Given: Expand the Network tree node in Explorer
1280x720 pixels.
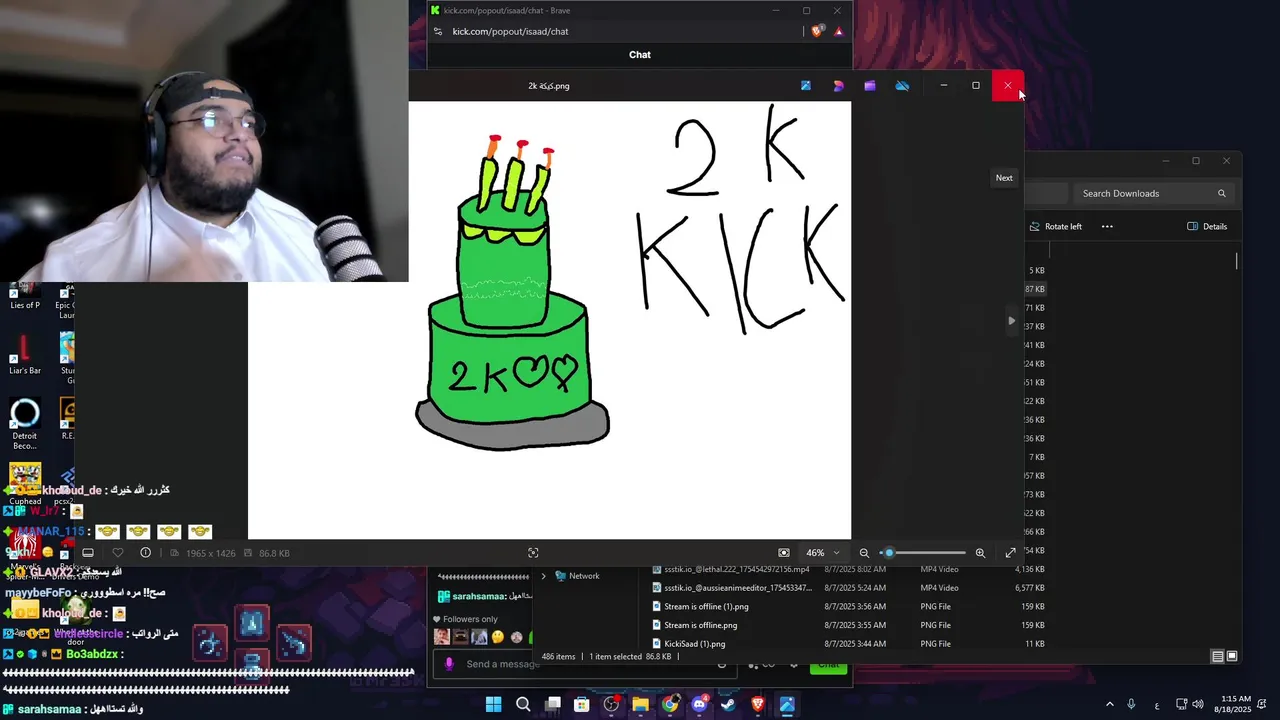Looking at the screenshot, I should click(x=543, y=576).
